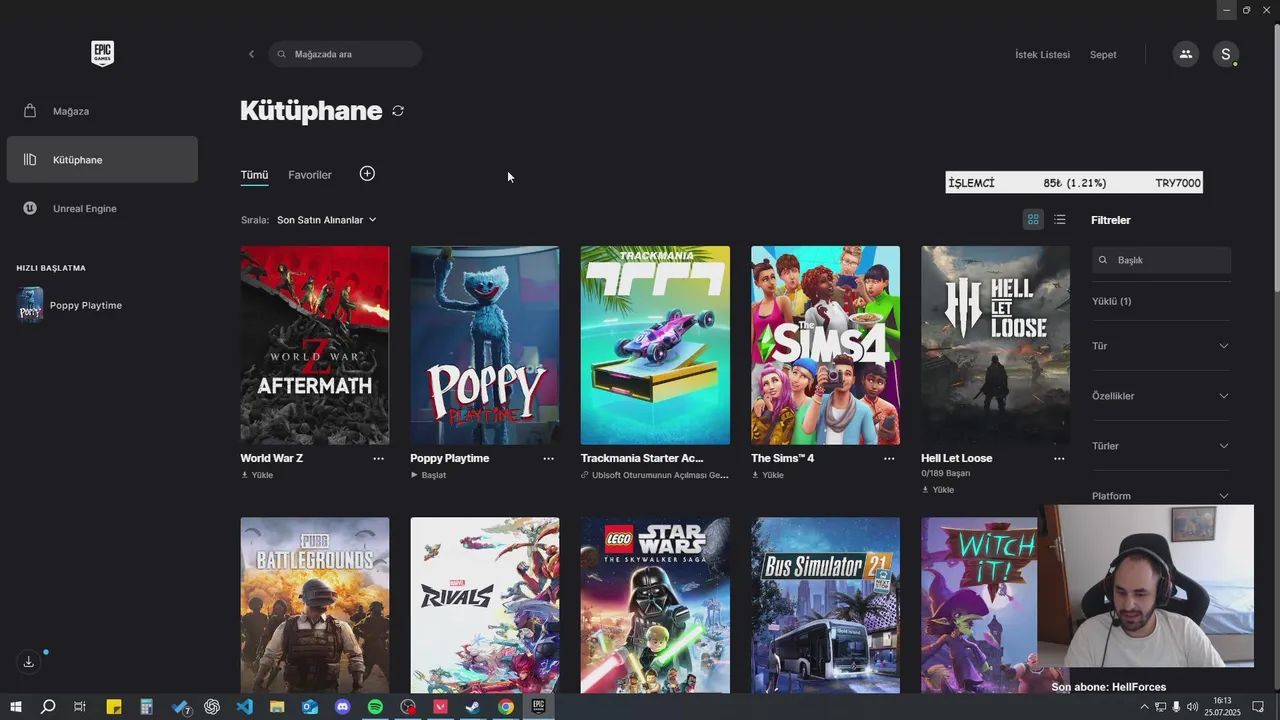Switch to the Tümü tab

254,175
